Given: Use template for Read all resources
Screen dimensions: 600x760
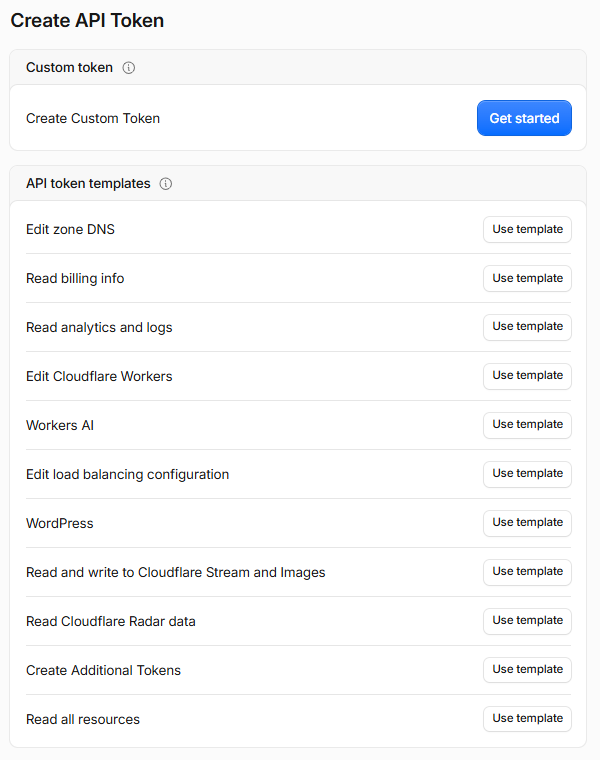Looking at the screenshot, I should [527, 719].
